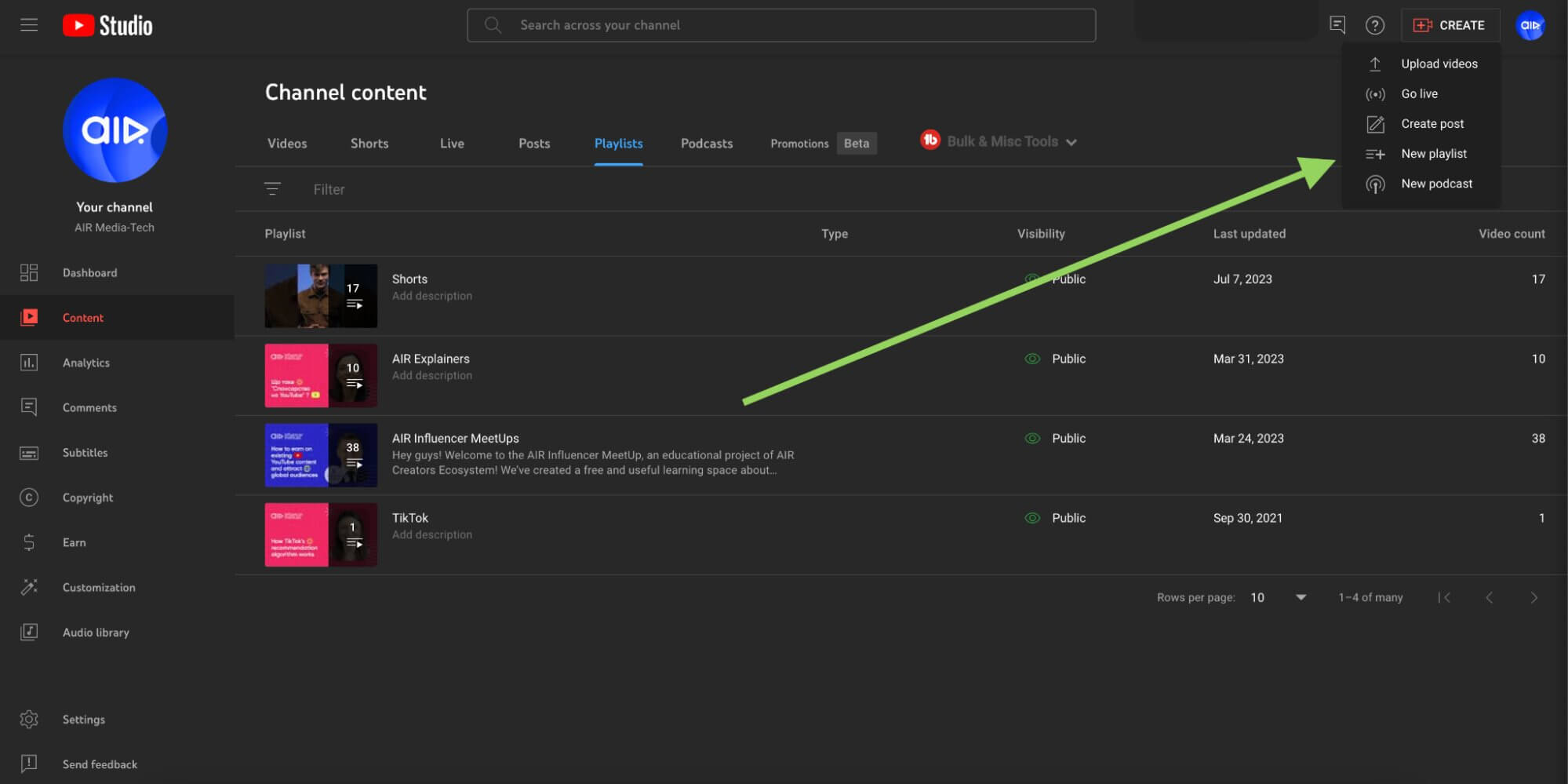The height and width of the screenshot is (784, 1568).
Task: Click the Send feedback icon
Action: [x=29, y=764]
